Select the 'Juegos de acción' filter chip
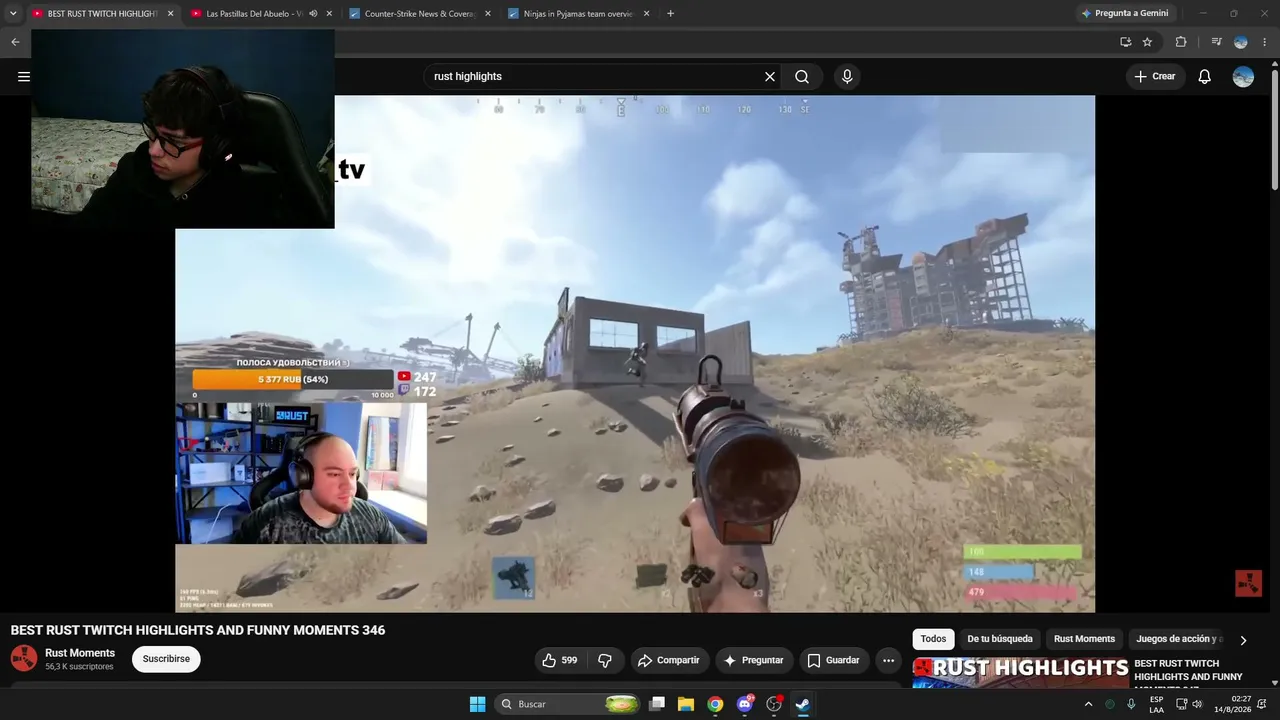This screenshot has height=720, width=1280. tap(1177, 639)
